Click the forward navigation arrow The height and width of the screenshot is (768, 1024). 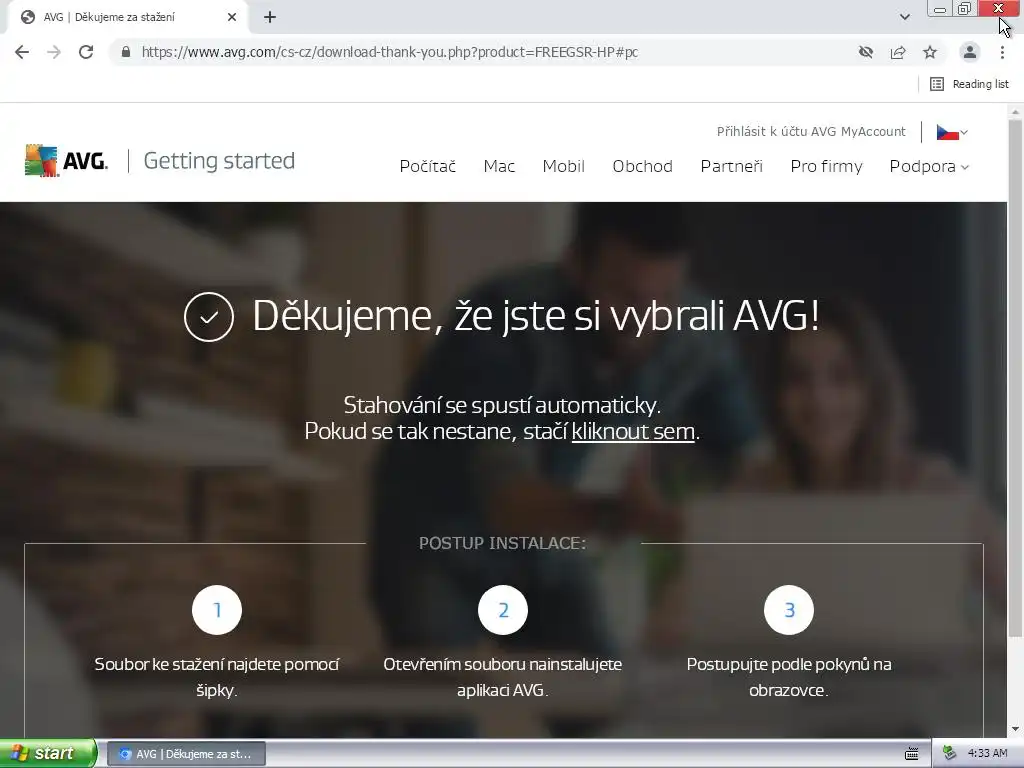(54, 52)
